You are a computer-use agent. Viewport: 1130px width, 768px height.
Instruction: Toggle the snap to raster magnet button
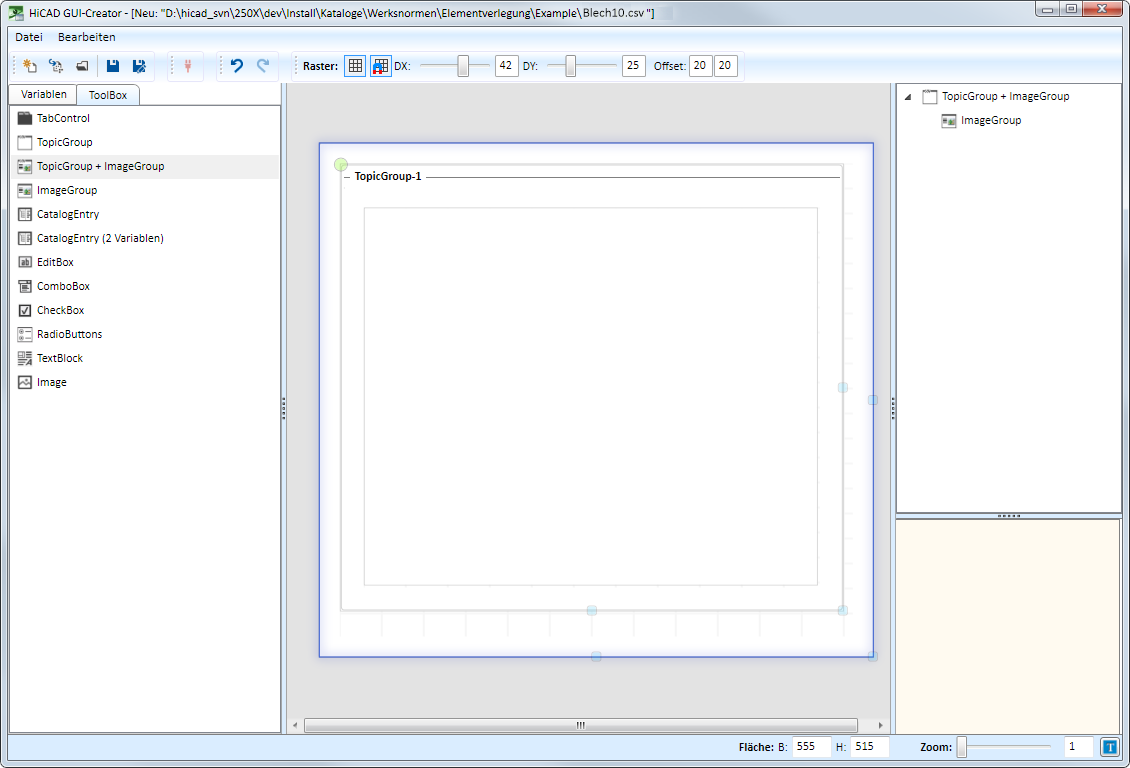click(381, 66)
